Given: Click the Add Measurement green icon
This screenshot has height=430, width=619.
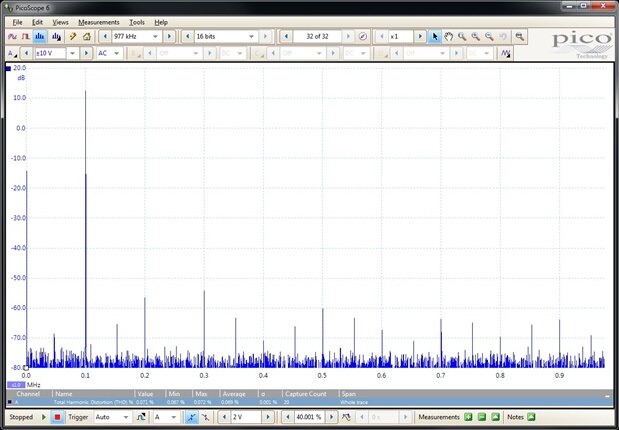Looking at the screenshot, I should pyautogui.click(x=468, y=417).
